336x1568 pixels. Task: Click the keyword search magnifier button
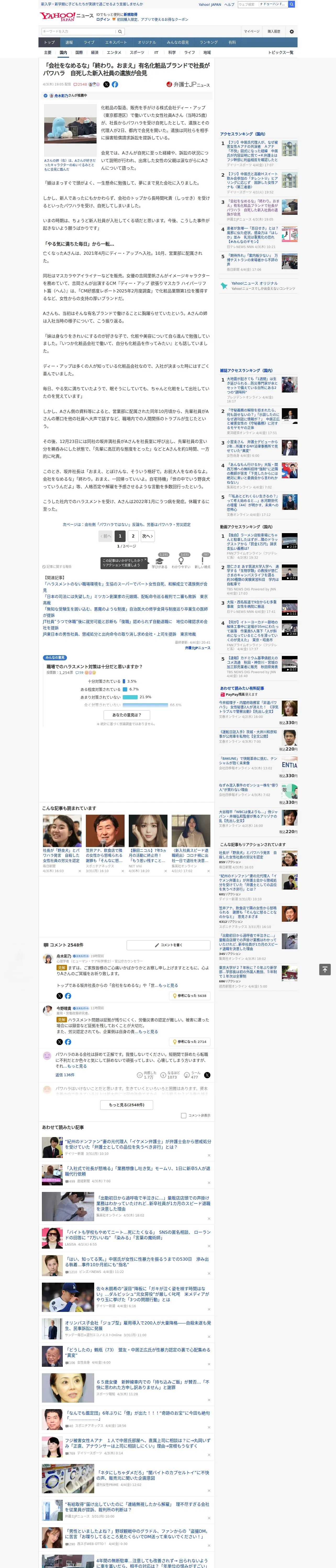[x=120, y=32]
